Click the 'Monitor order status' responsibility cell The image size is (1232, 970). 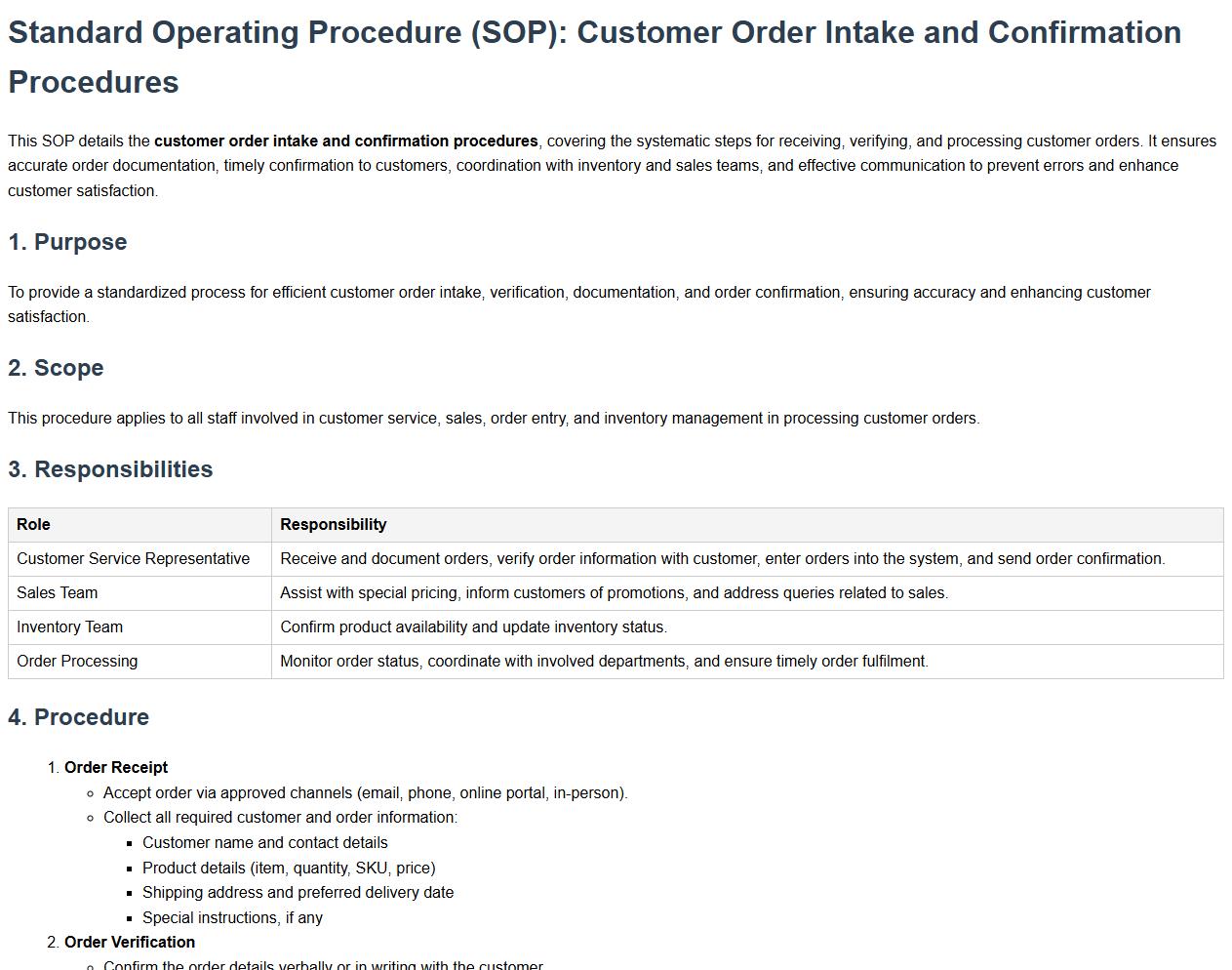(x=604, y=662)
